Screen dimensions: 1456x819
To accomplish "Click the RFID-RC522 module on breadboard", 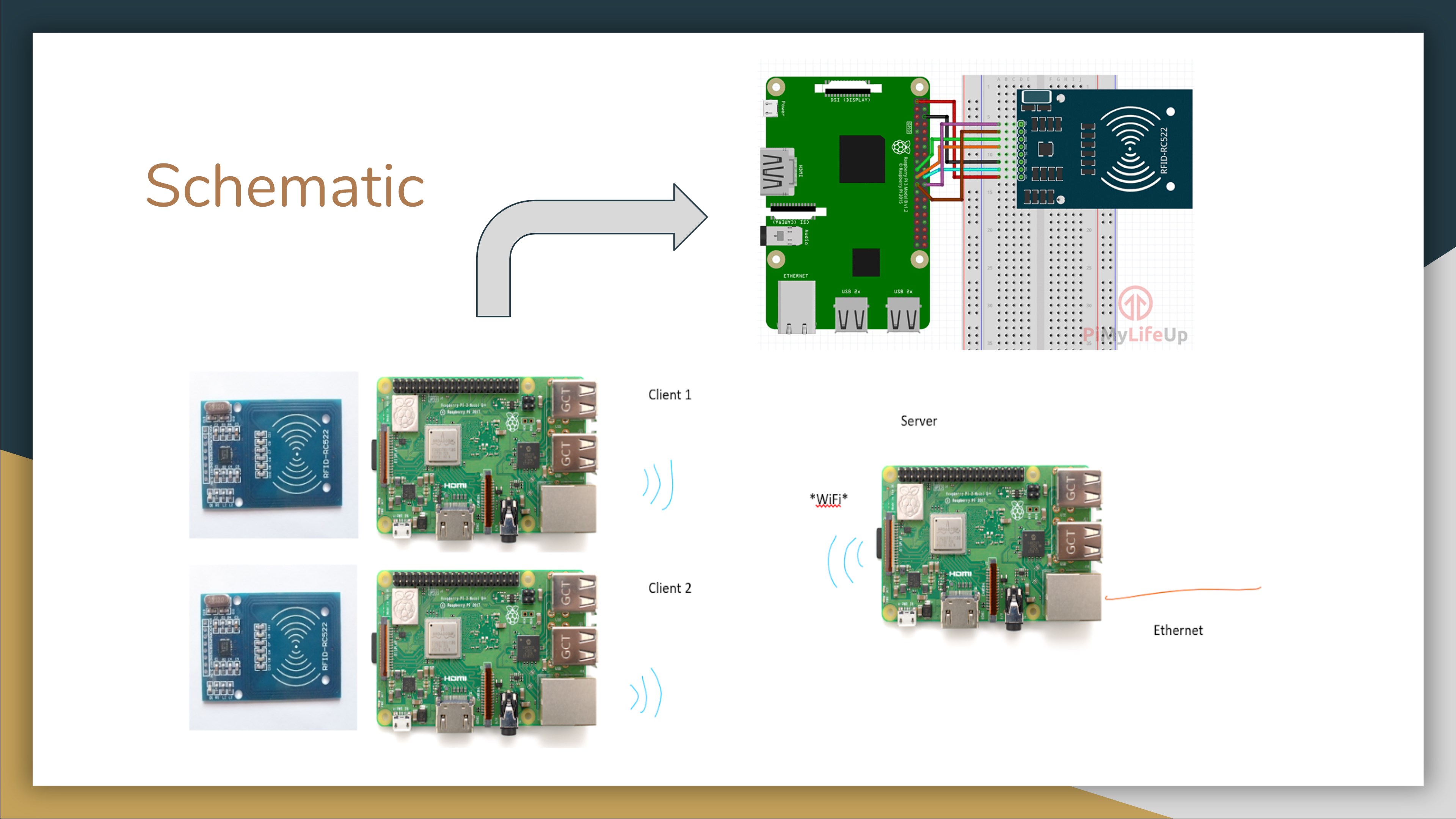I will click(x=1105, y=149).
